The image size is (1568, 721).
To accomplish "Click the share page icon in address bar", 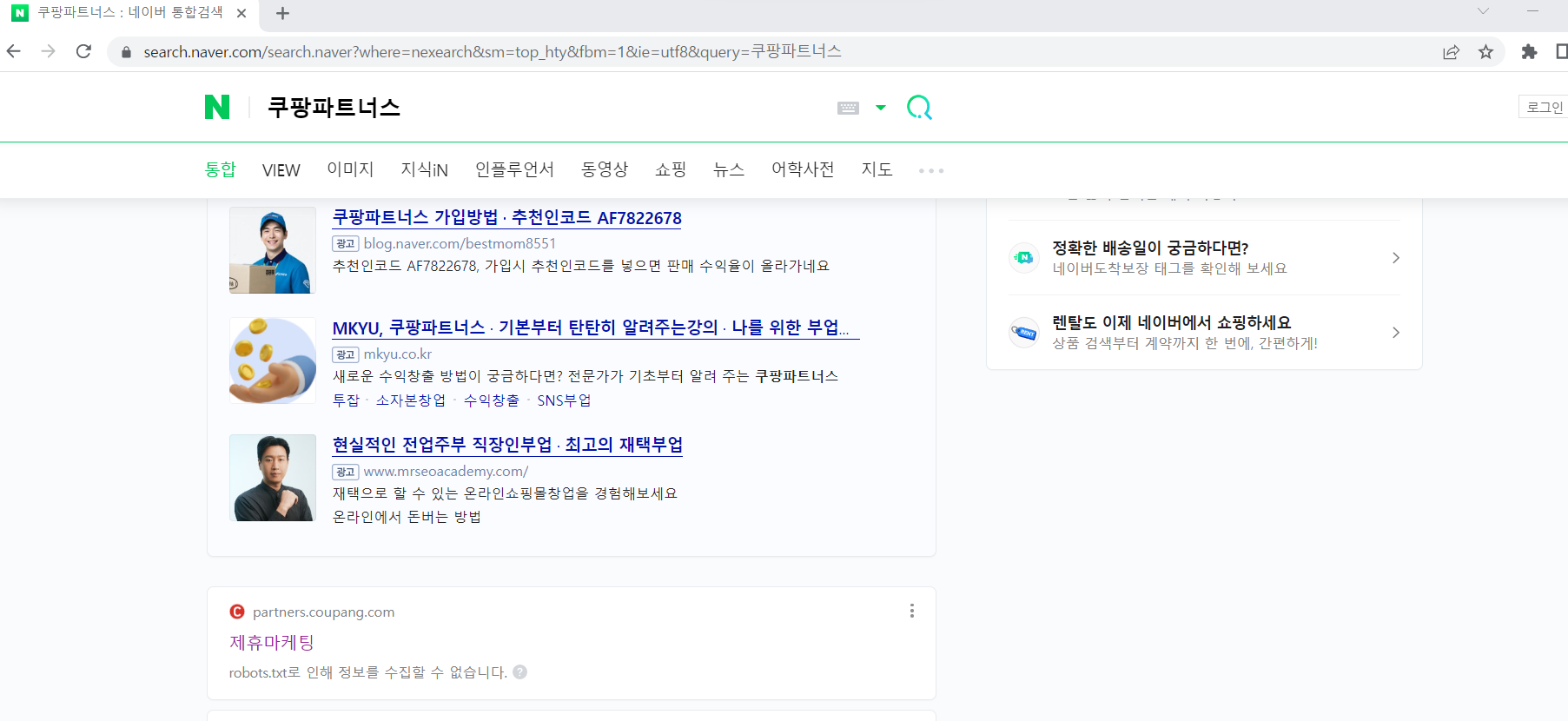I will point(1451,52).
